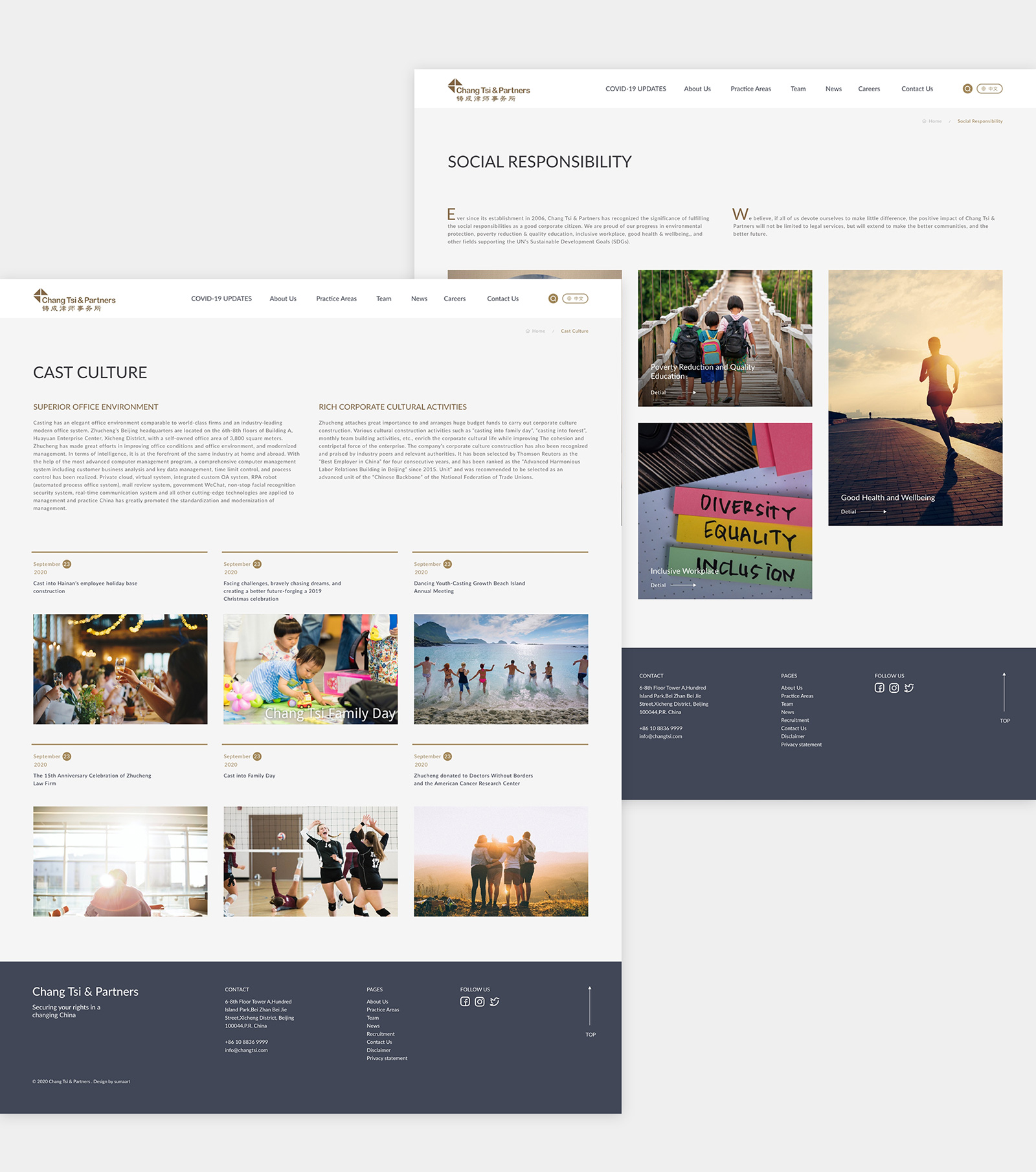Open the Facebook icon in the Cast Culture footer
Image resolution: width=1036 pixels, height=1172 pixels.
pos(465,1002)
